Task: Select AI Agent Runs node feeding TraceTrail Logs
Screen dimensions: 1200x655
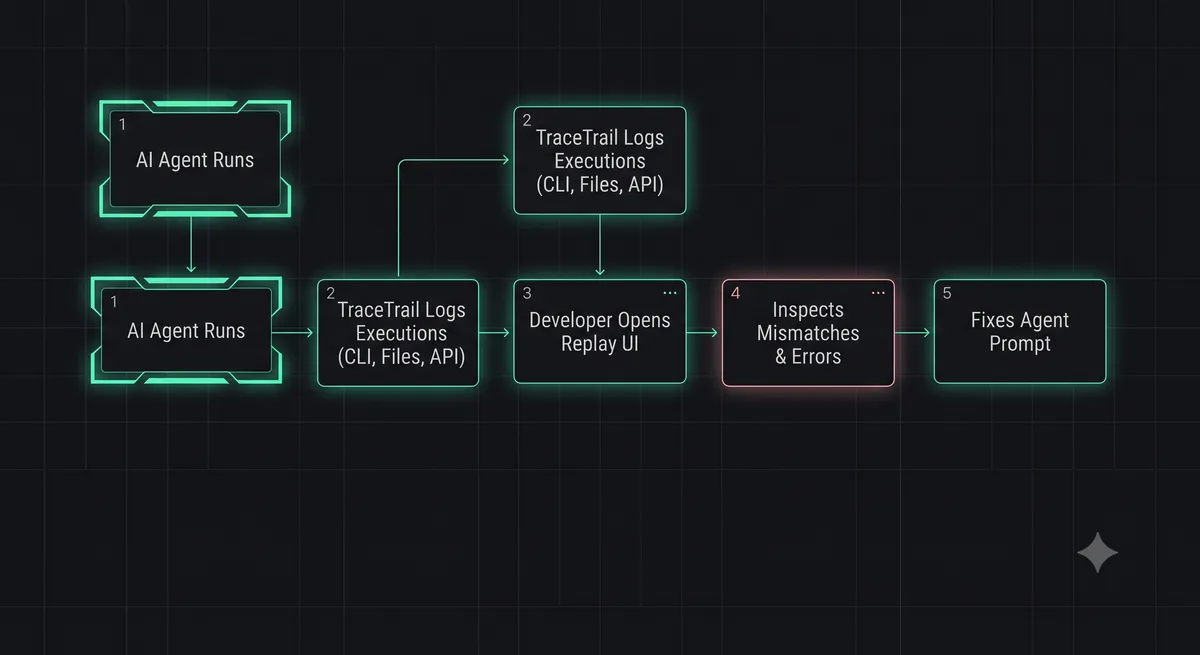Action: [x=186, y=332]
